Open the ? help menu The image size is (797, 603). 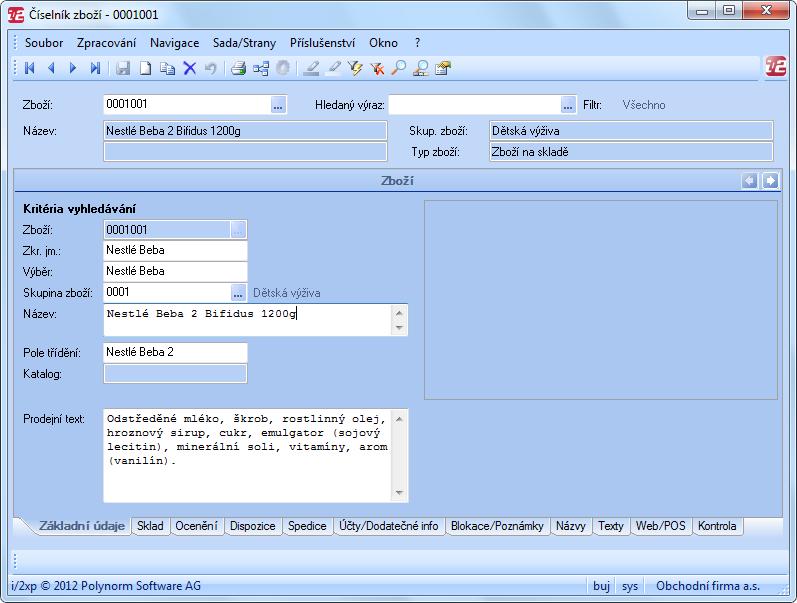point(417,43)
